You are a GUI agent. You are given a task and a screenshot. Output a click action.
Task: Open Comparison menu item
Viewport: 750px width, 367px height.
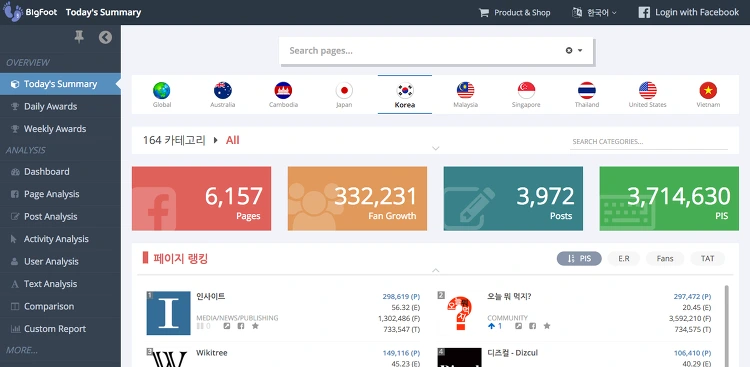point(60,306)
